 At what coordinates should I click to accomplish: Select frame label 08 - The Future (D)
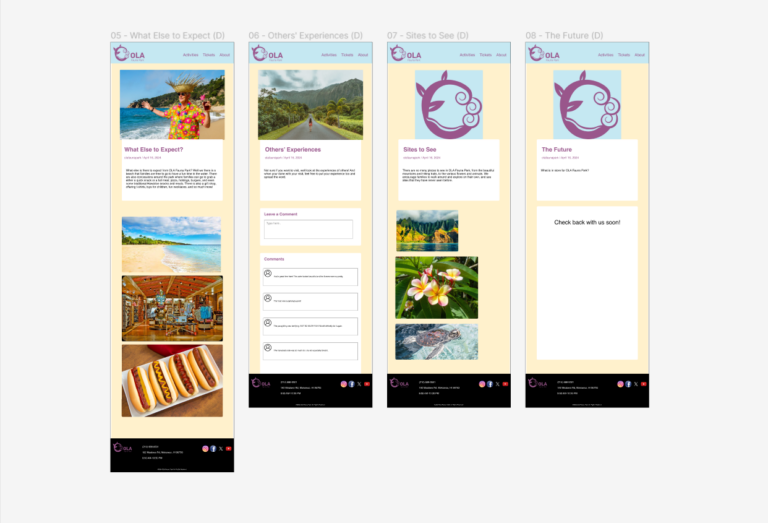click(564, 35)
